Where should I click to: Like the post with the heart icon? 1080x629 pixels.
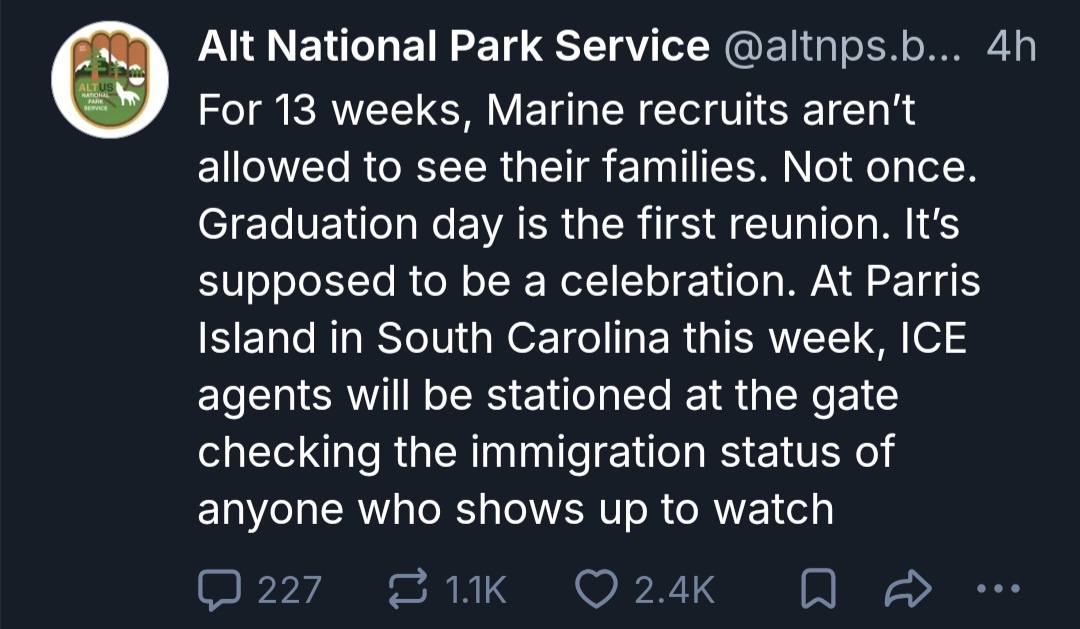click(x=599, y=589)
